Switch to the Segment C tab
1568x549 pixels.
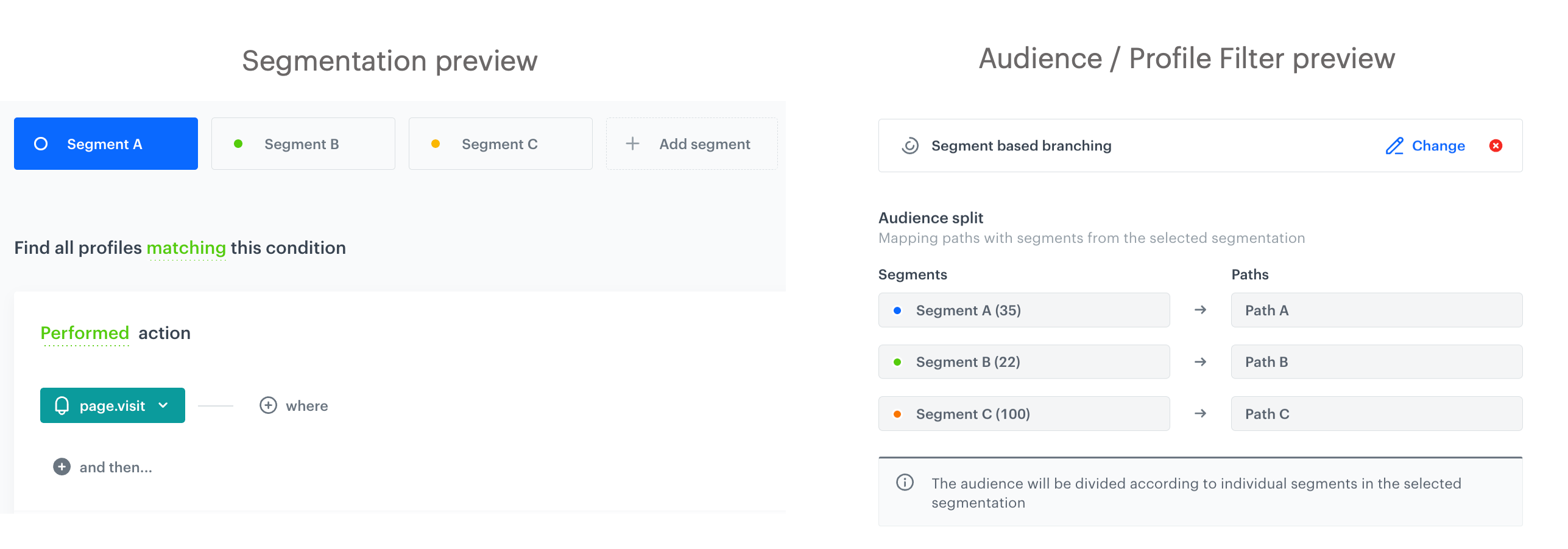tap(500, 144)
